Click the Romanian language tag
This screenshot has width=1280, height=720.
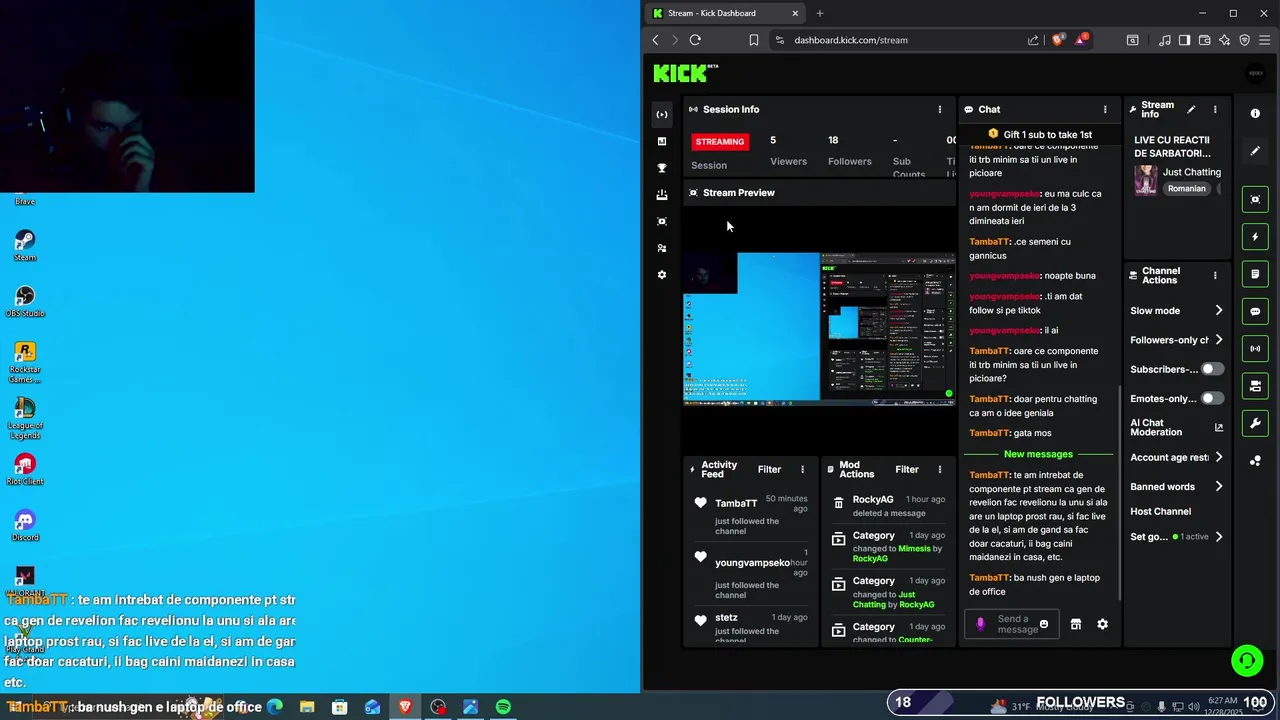point(1187,188)
